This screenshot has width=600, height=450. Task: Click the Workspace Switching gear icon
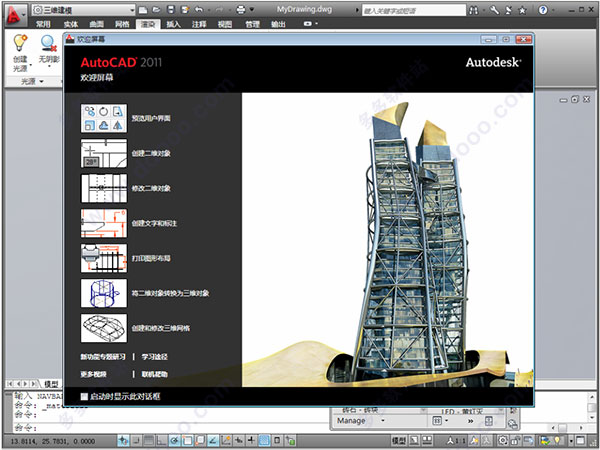(x=502, y=441)
